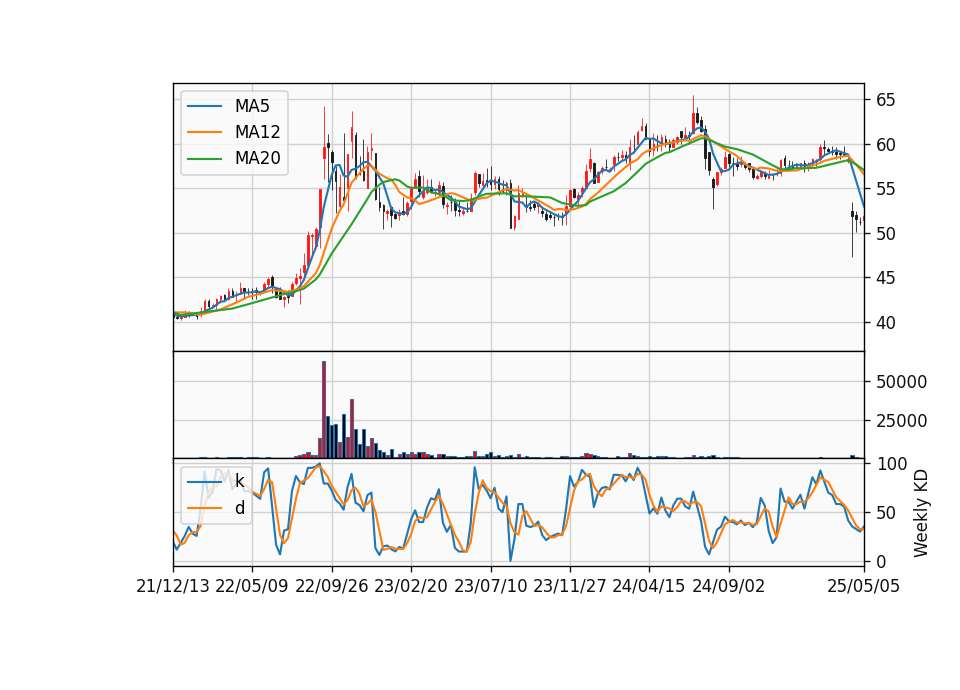Click the blue MA5 line sample in legend
Image resolution: width=960 pixels, height=690 pixels.
tap(204, 106)
